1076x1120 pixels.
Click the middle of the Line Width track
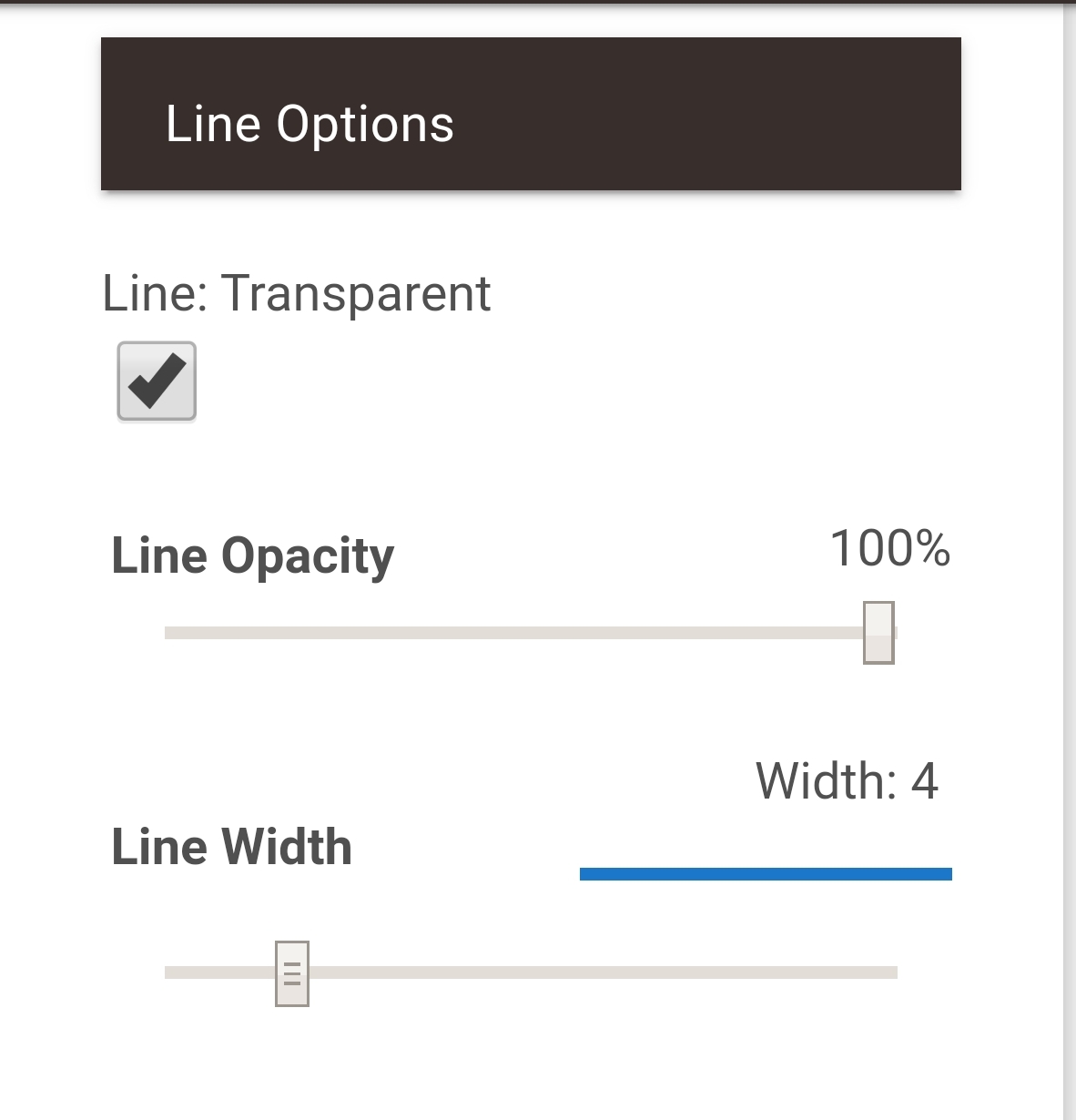[531, 972]
